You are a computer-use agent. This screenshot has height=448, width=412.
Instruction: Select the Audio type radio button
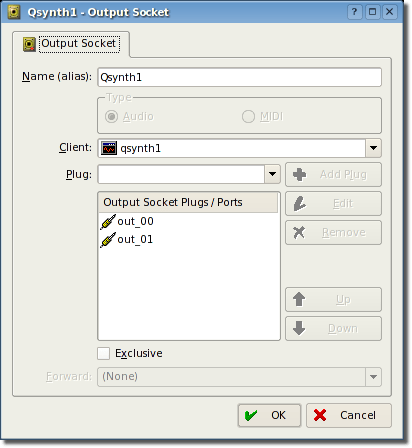point(111,117)
